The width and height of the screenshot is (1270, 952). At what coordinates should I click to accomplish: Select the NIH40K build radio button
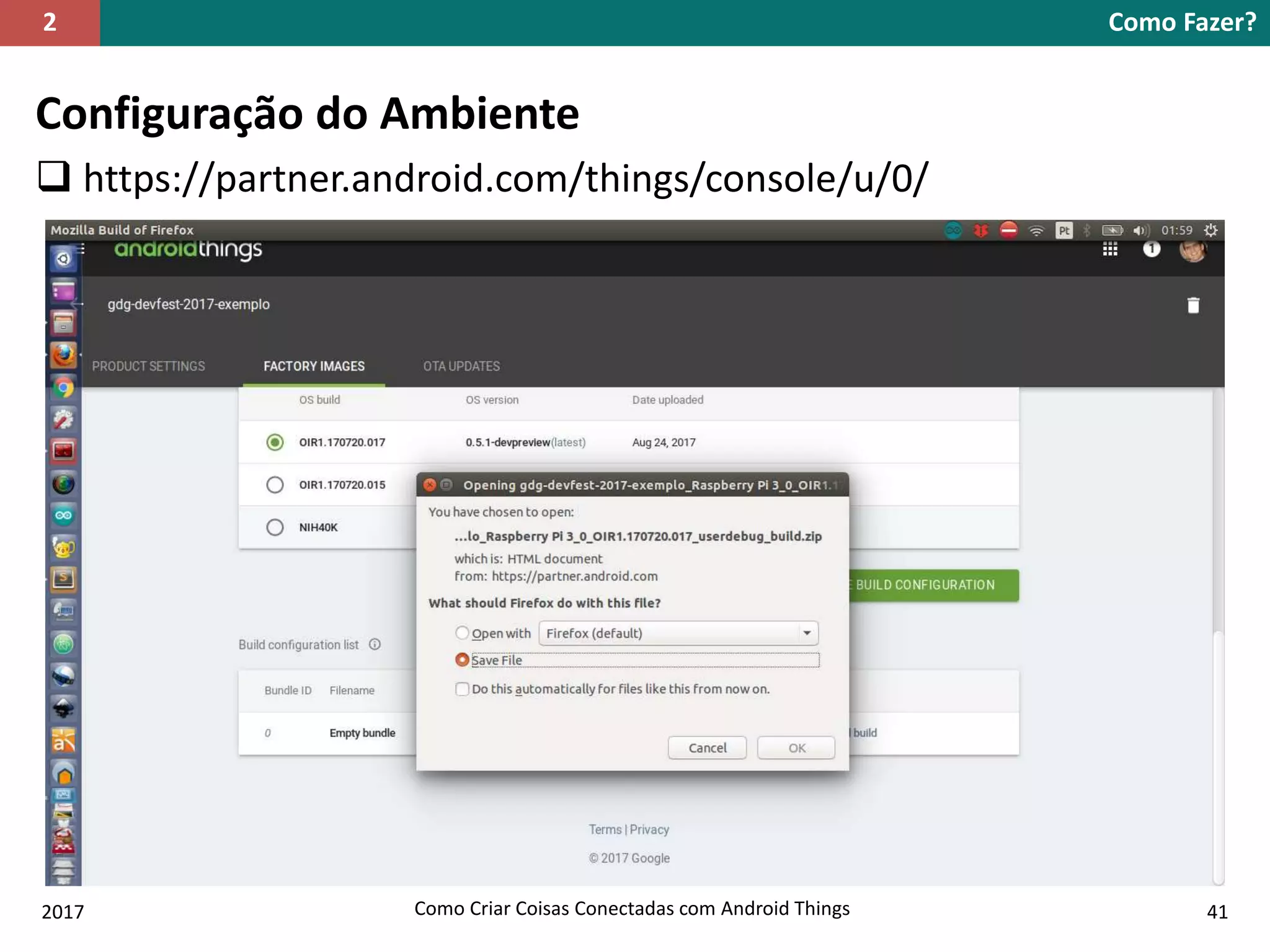coord(275,527)
